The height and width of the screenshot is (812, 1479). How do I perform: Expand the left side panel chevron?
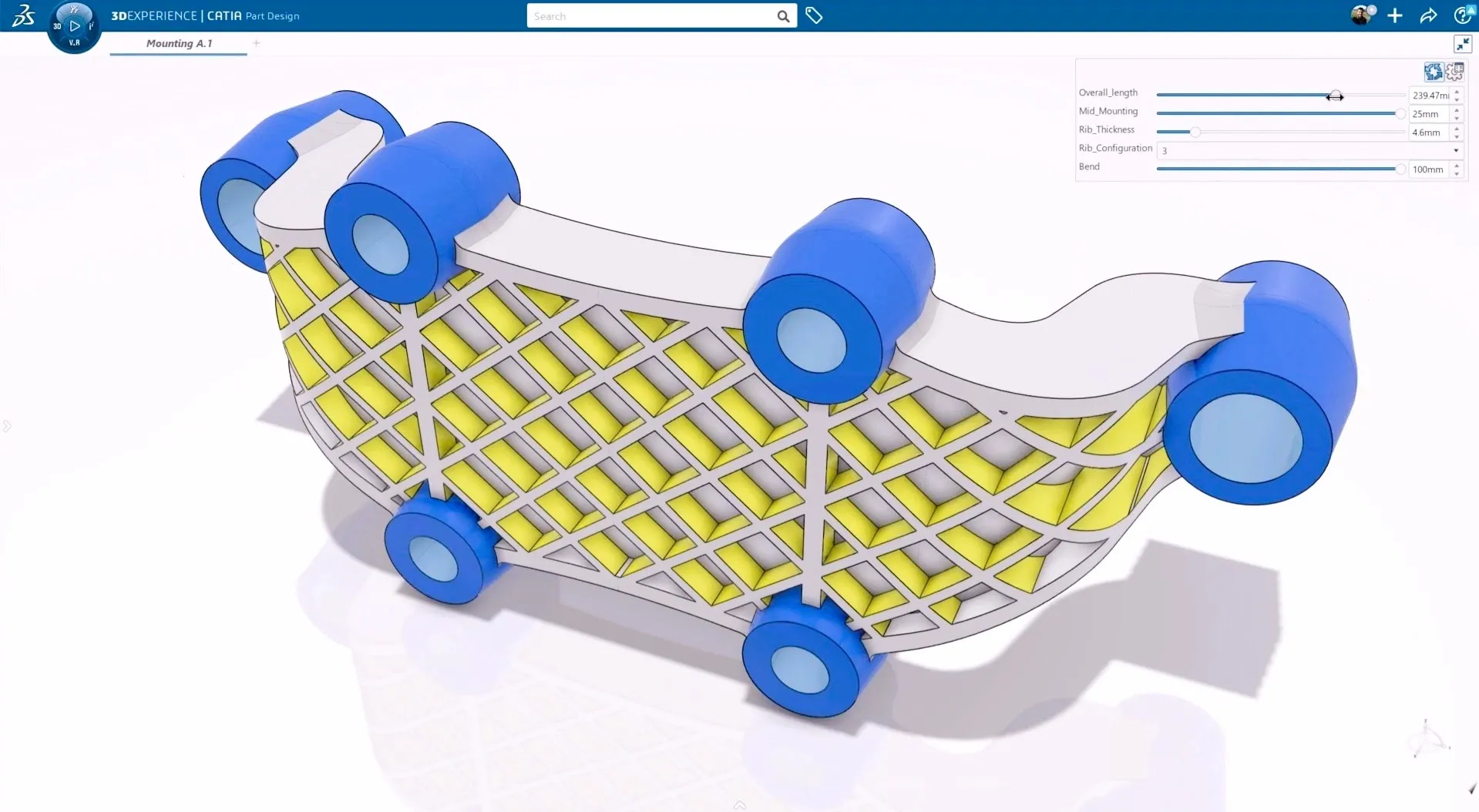tap(7, 424)
